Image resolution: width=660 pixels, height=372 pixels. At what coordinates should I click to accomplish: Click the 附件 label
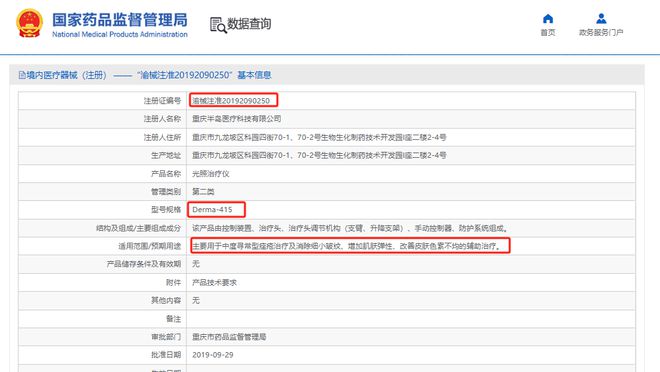point(173,282)
